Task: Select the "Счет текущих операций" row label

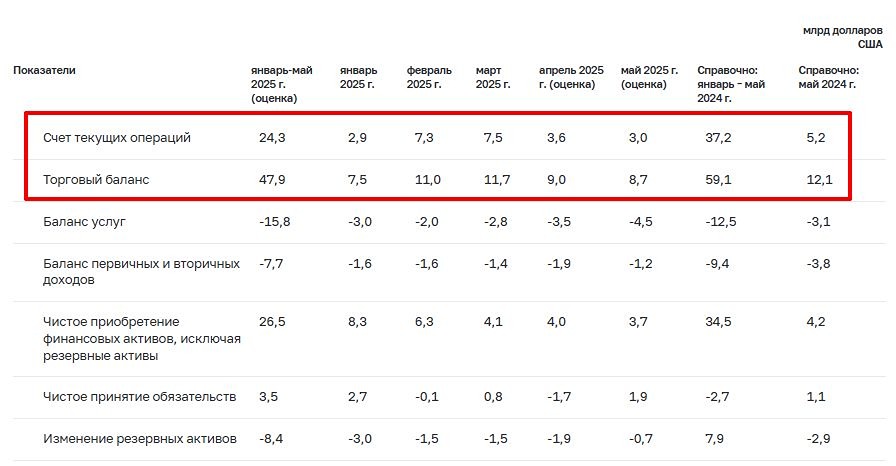Action: 117,137
